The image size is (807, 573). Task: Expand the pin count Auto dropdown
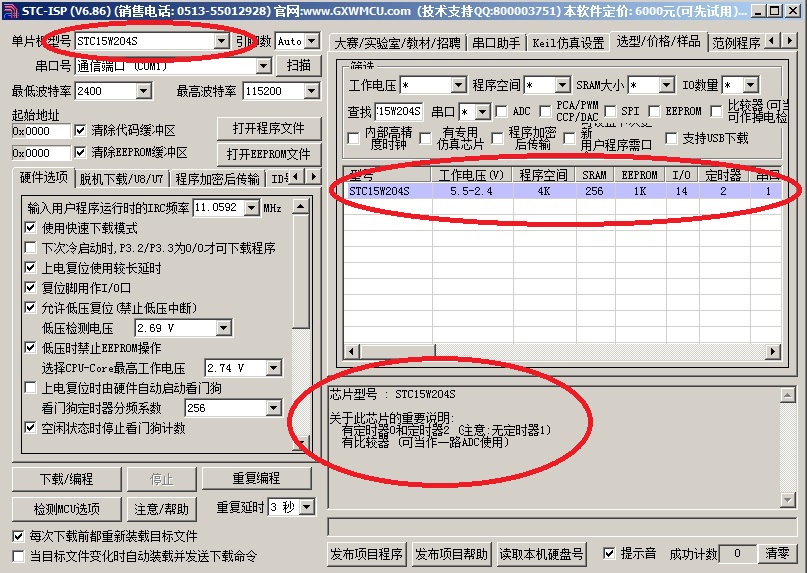click(x=311, y=41)
